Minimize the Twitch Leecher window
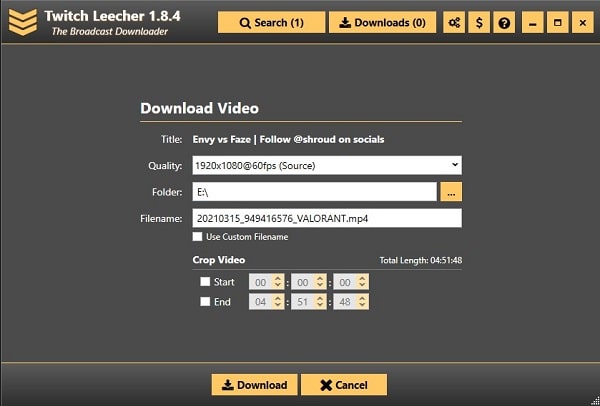Viewport: 600px width, 406px height. (x=532, y=23)
